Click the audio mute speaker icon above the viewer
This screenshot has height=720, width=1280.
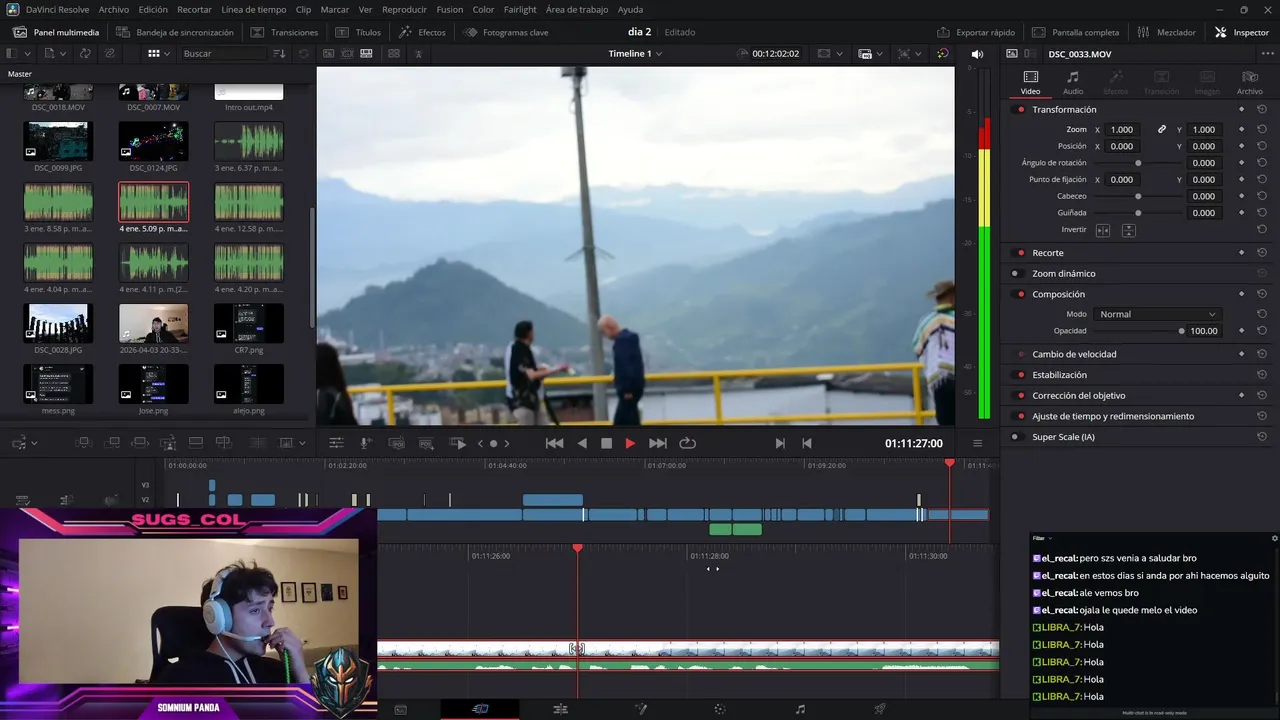tap(977, 54)
